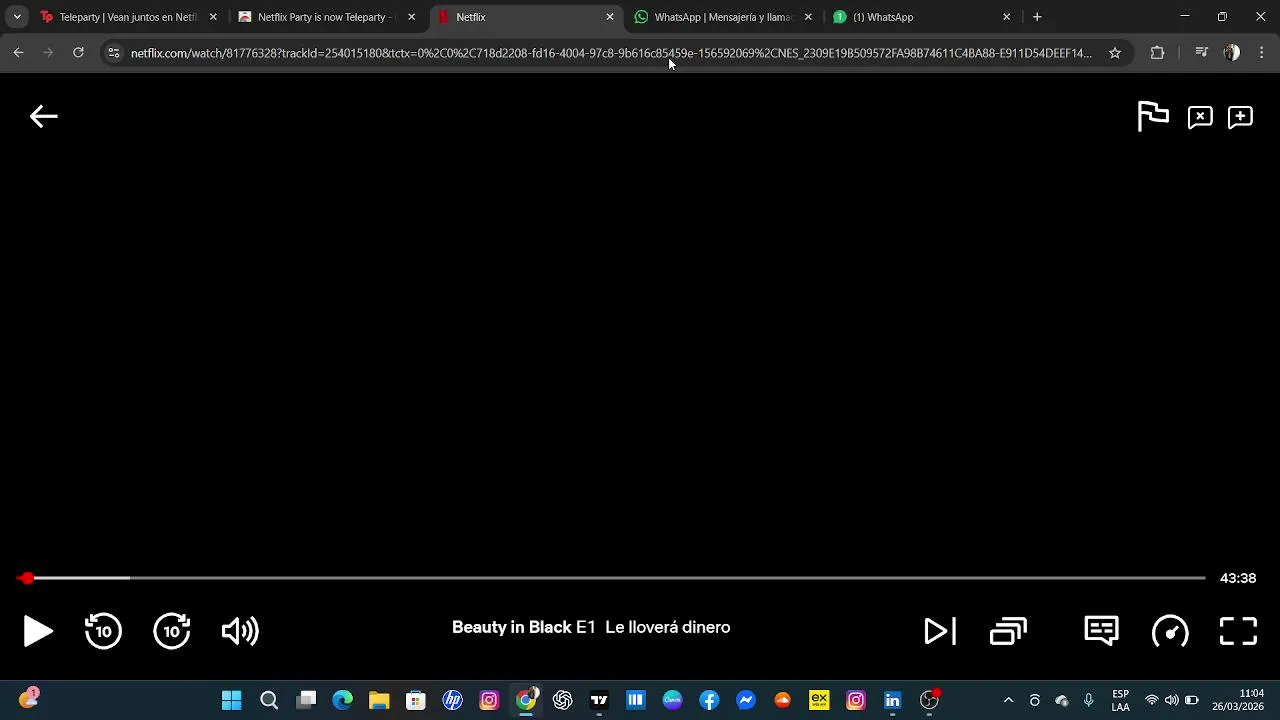Click the red playhead on the progress bar

pos(27,578)
